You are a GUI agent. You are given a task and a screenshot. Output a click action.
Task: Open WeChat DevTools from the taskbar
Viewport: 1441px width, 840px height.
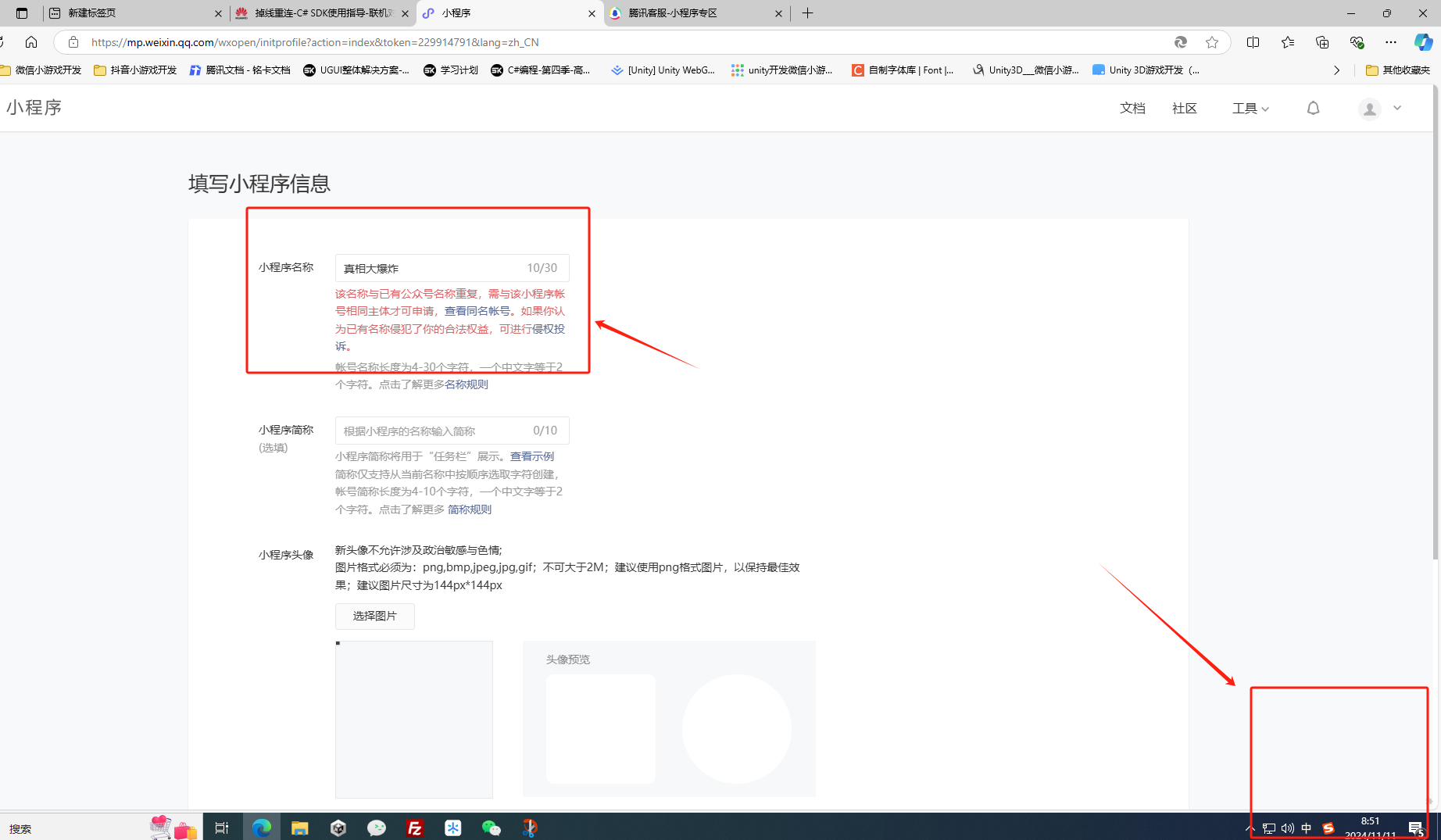[376, 827]
